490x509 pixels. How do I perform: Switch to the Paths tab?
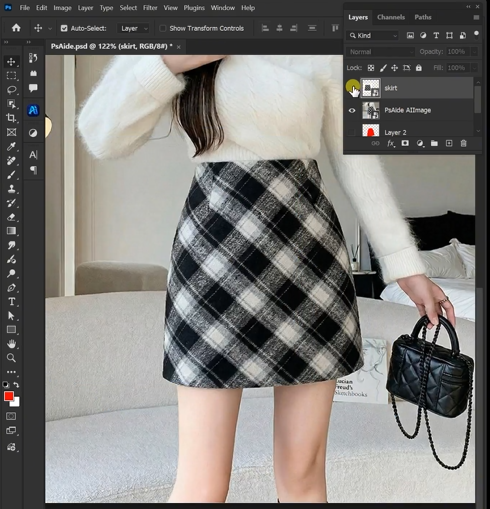coord(423,17)
